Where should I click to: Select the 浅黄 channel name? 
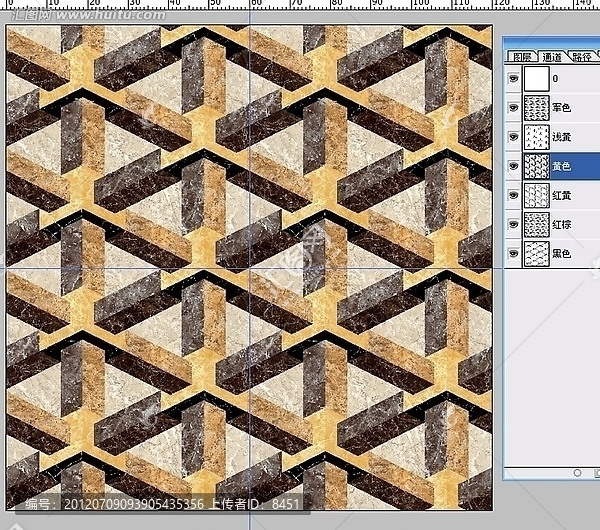coord(561,137)
